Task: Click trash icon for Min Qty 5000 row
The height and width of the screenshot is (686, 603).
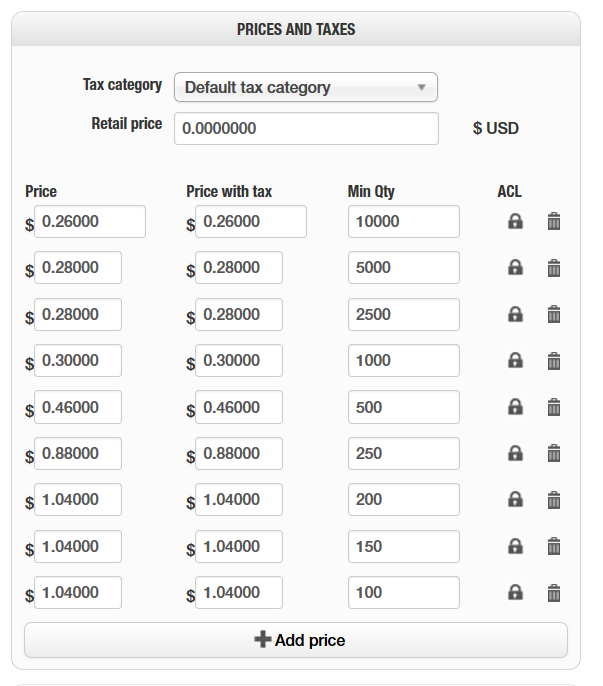Action: point(553,268)
